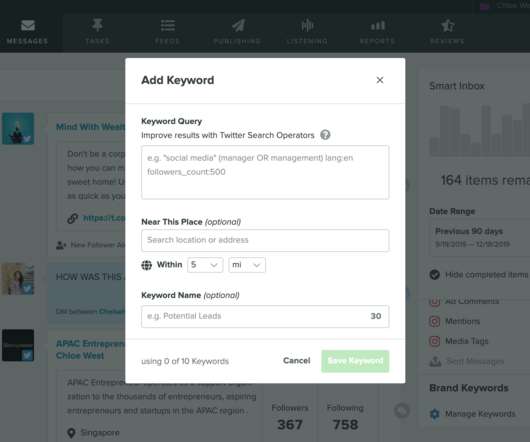Open the Reviews star icon
This screenshot has height=442, width=530.
(x=448, y=25)
